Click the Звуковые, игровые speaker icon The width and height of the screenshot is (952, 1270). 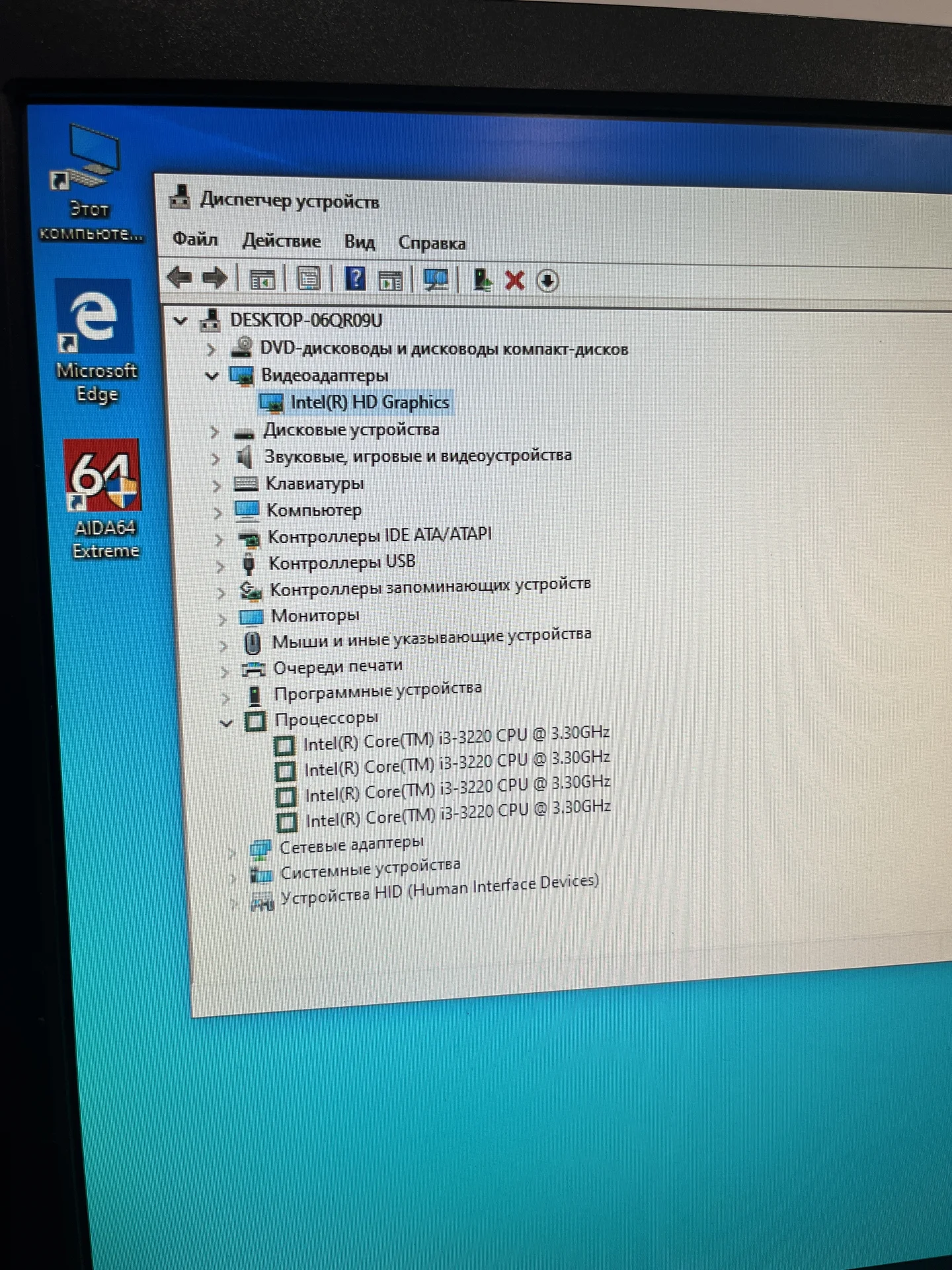click(245, 457)
